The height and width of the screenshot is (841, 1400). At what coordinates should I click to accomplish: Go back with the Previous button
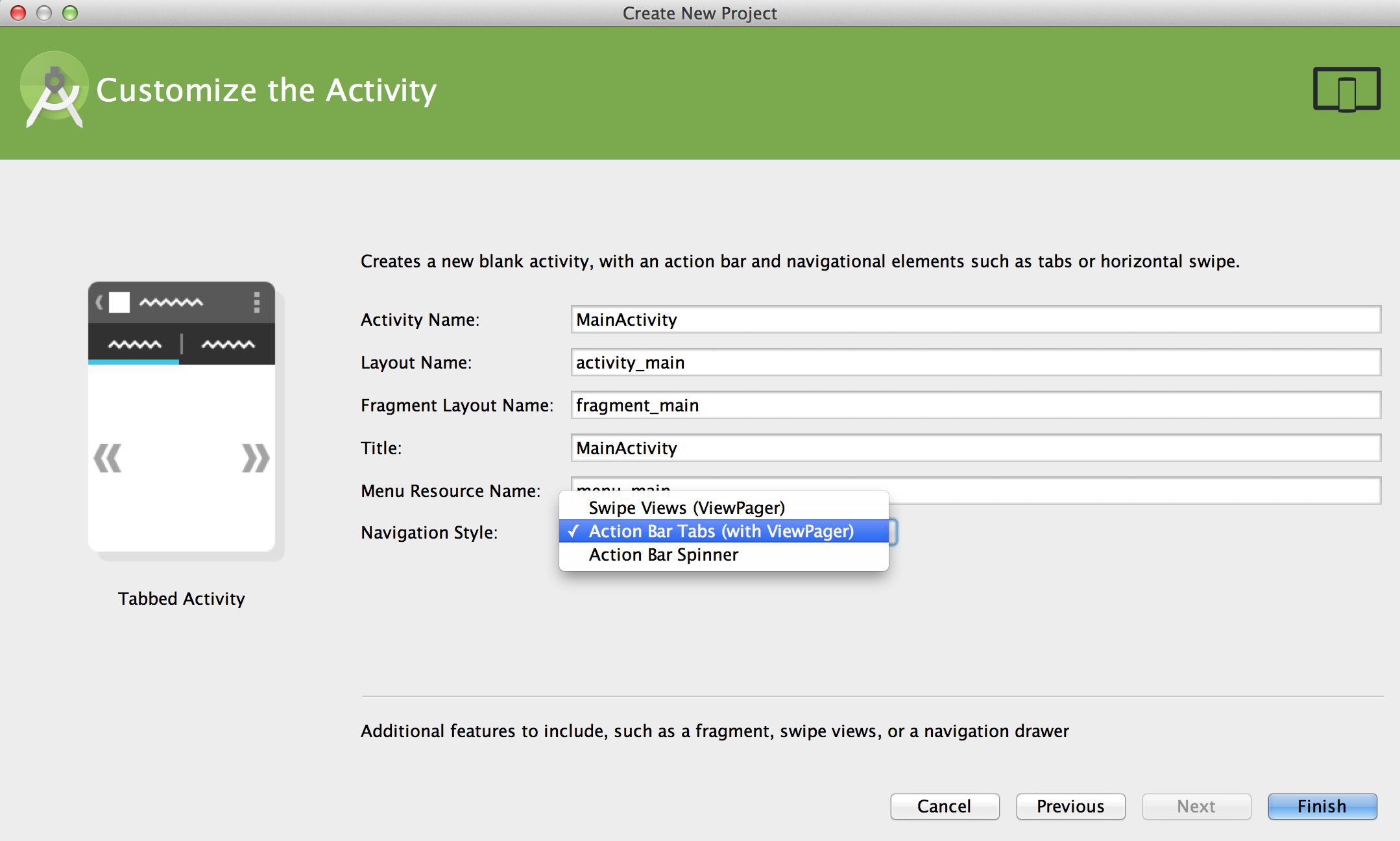pos(1070,806)
